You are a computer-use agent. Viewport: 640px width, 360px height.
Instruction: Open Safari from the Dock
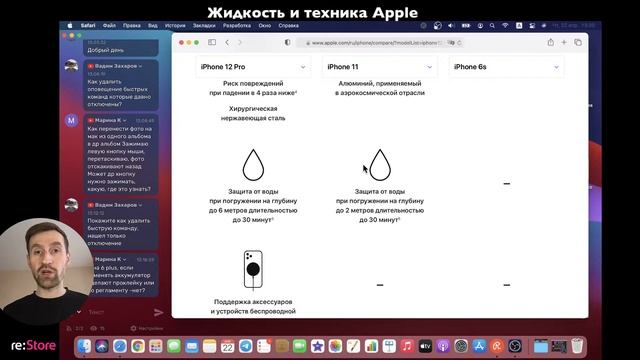click(120, 346)
